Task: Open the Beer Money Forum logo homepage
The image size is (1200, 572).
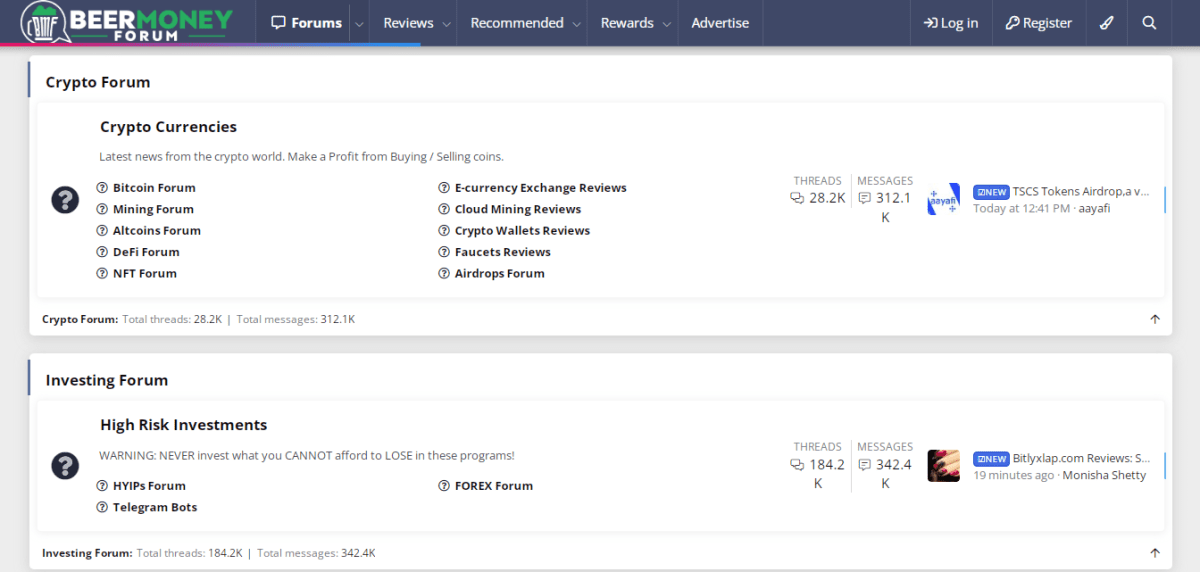Action: point(126,22)
